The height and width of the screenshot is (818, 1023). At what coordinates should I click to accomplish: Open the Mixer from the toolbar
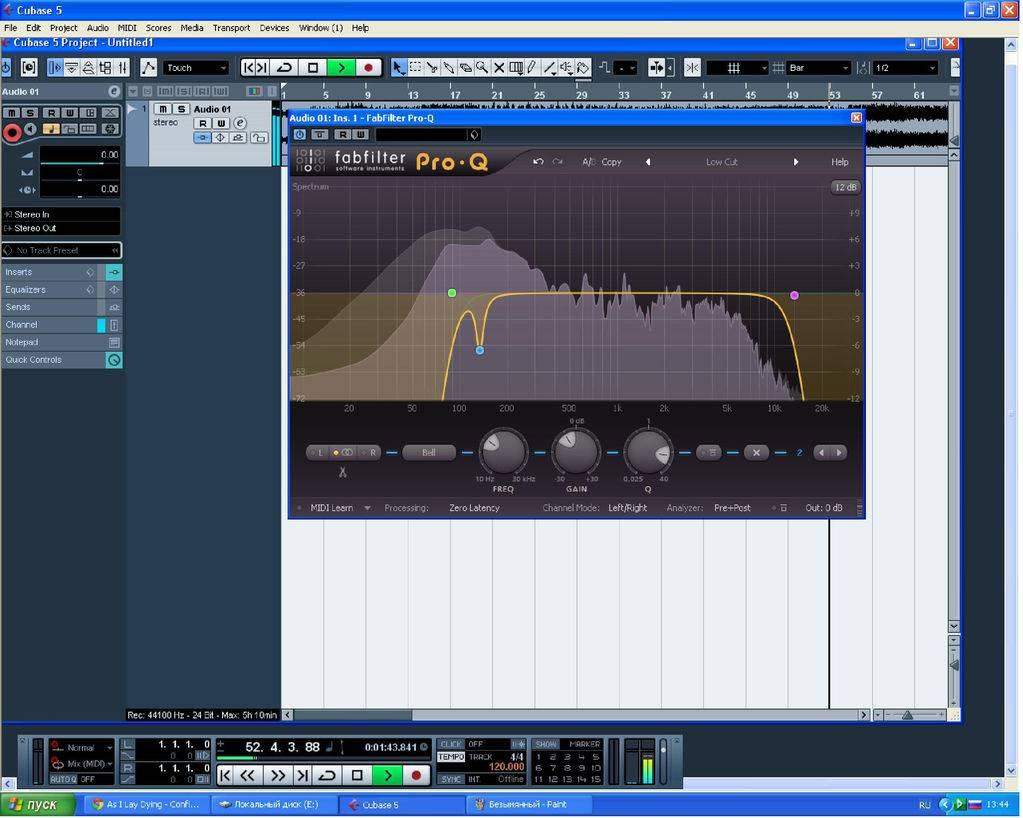pyautogui.click(x=123, y=68)
